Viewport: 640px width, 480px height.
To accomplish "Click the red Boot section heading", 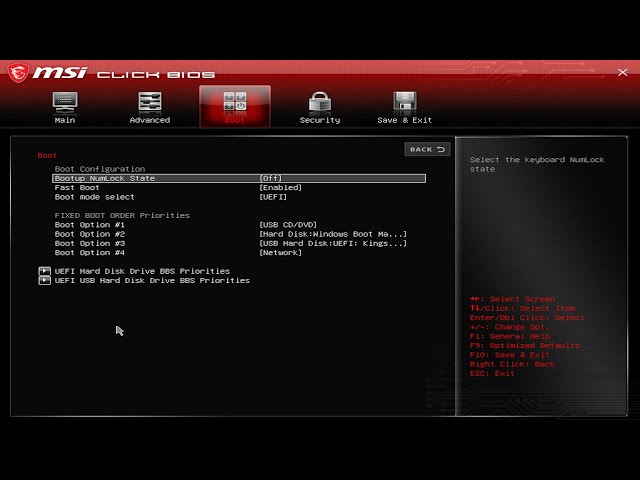I will pos(47,156).
